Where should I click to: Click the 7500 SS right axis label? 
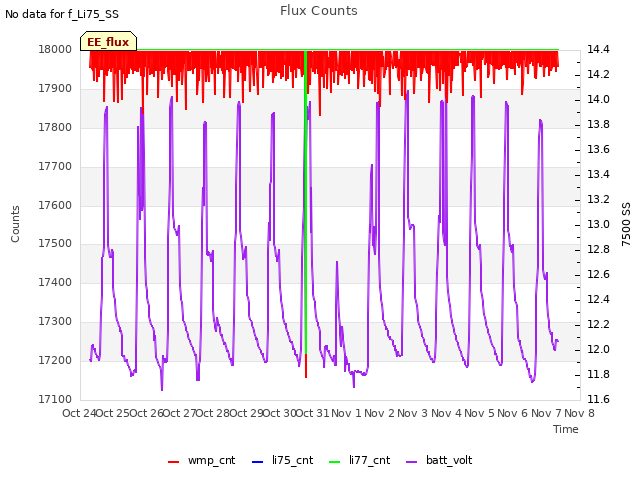(x=626, y=224)
